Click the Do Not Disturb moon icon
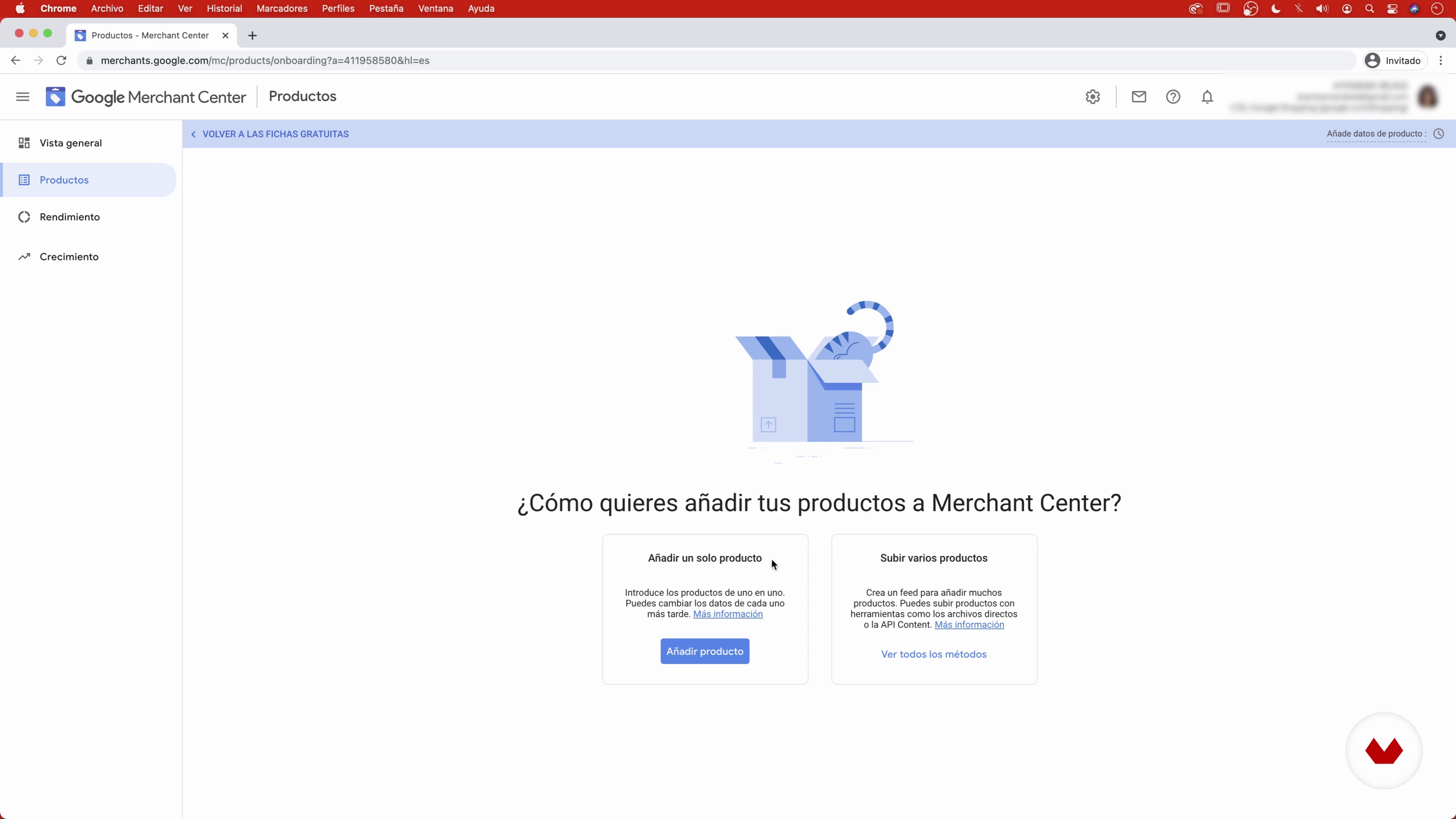Viewport: 1456px width, 819px height. coord(1275,8)
